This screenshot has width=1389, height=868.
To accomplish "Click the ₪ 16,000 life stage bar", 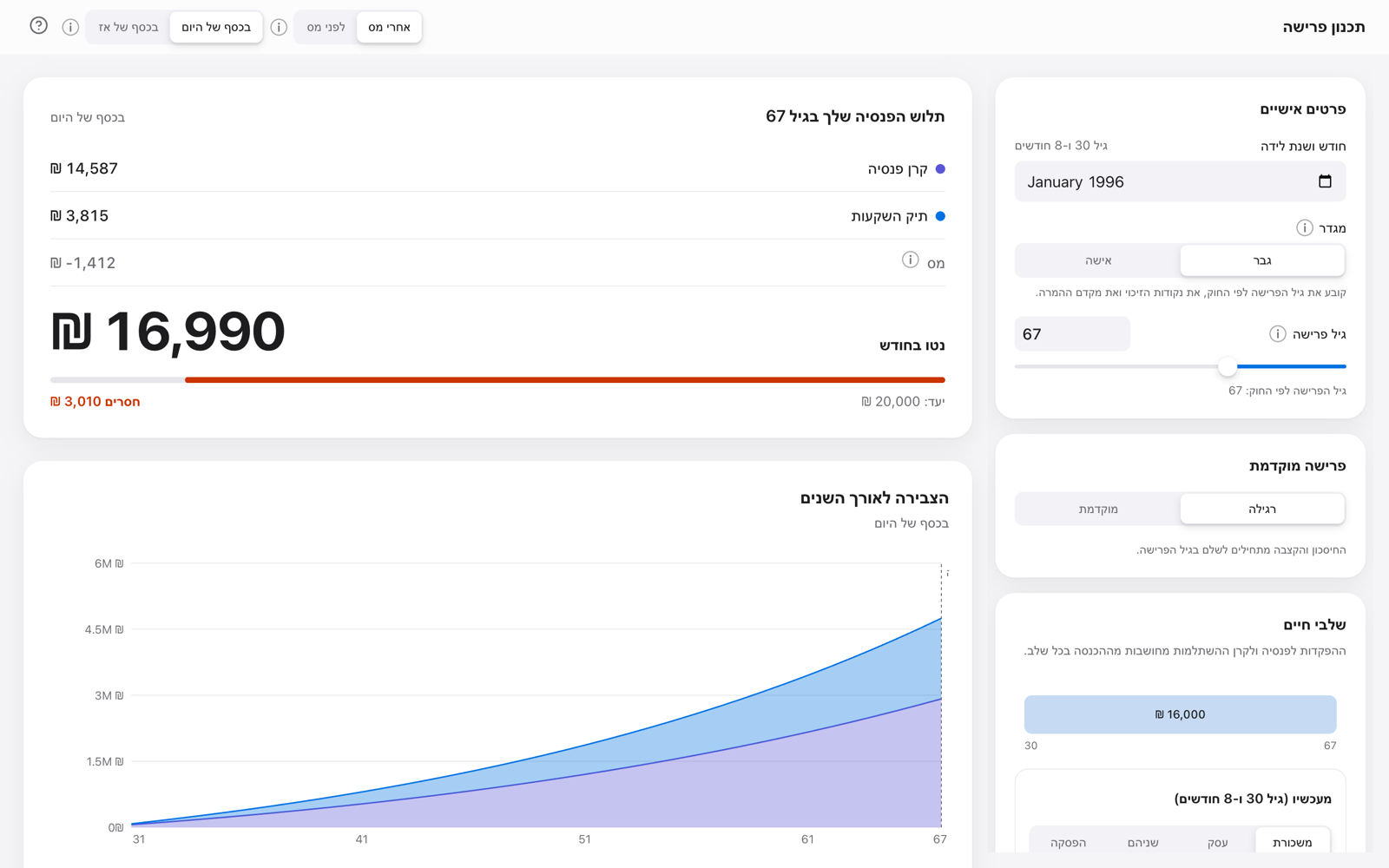I will tap(1180, 714).
